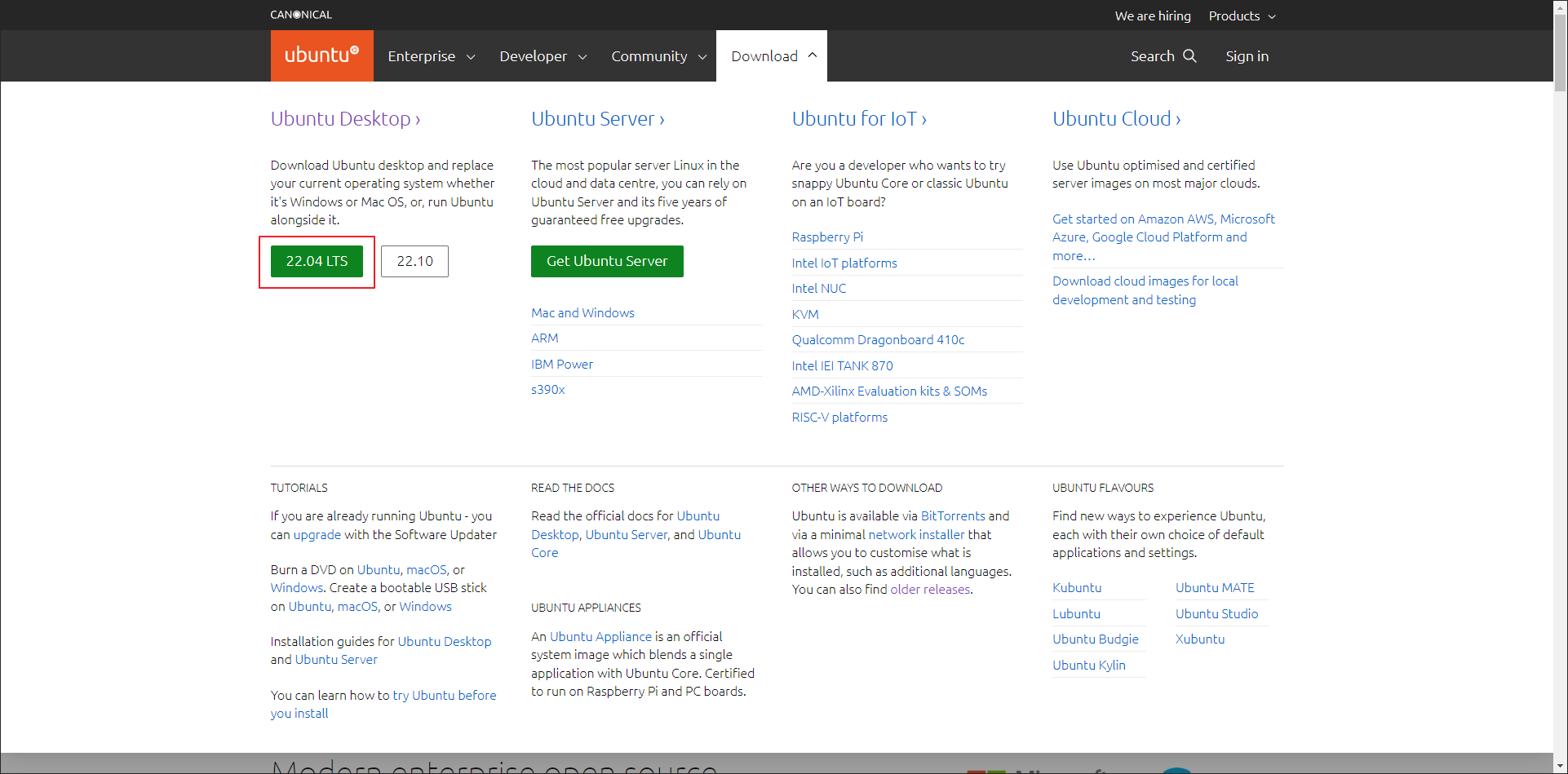
Task: Click Download cloud images for local development
Action: point(1145,290)
